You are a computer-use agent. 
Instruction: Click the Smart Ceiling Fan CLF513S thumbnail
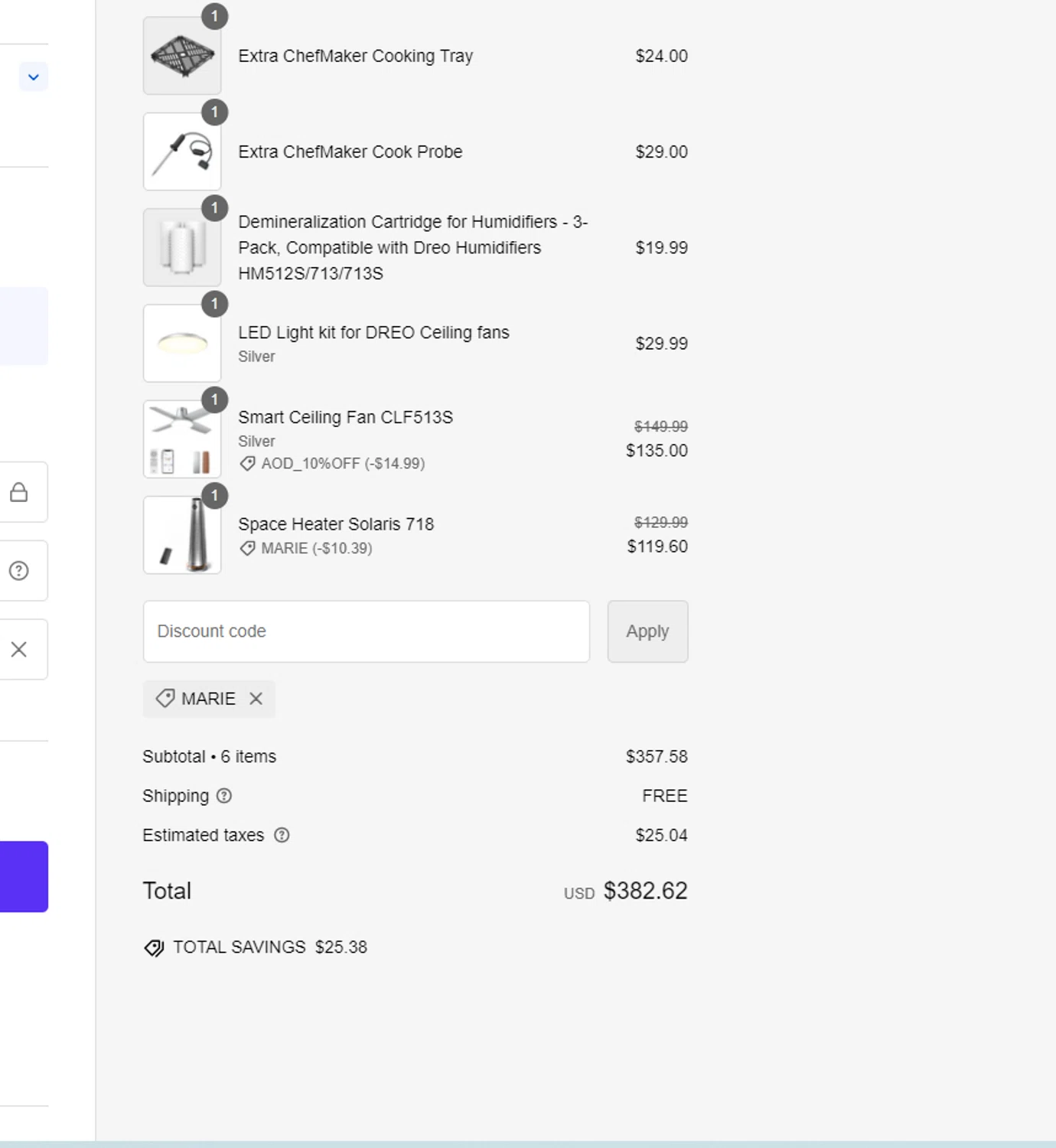coord(182,439)
